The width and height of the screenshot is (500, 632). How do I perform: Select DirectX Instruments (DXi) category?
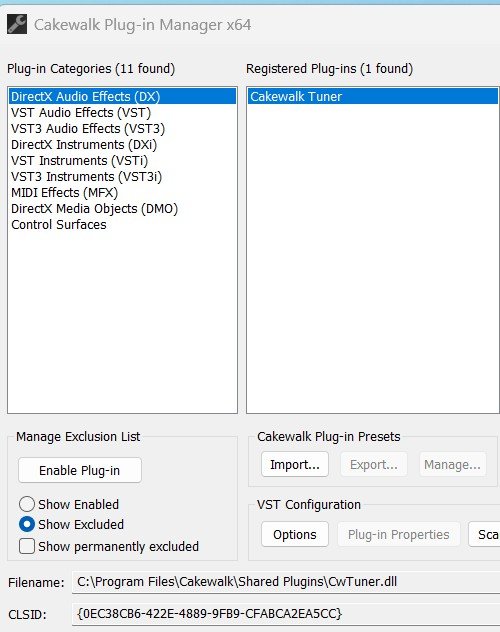(122, 145)
